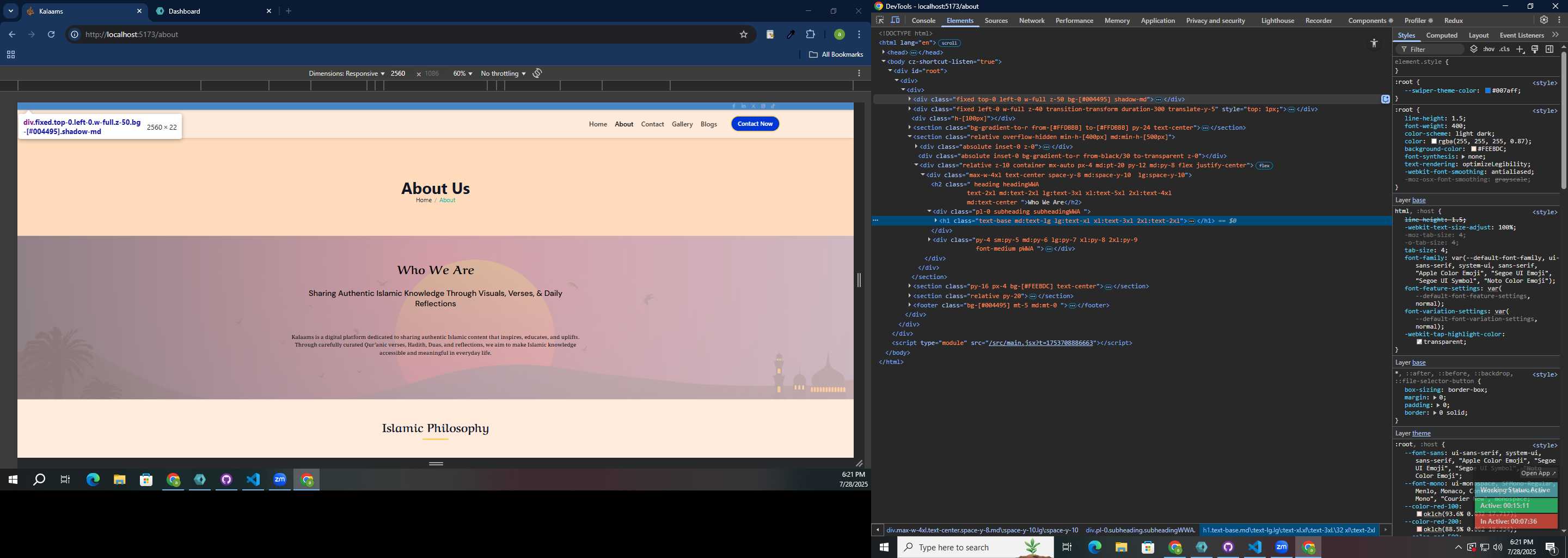
Task: Reload the localhost page
Action: click(52, 35)
